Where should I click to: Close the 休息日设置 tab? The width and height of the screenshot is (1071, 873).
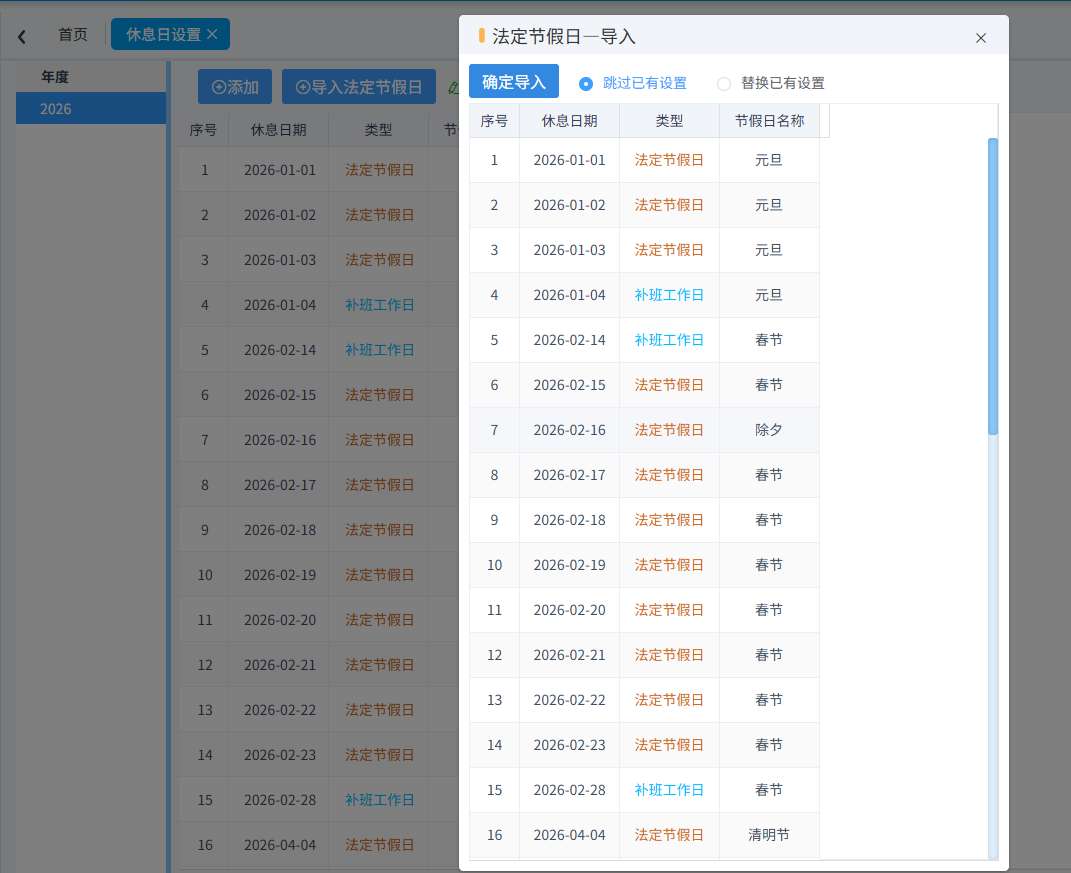pos(212,34)
